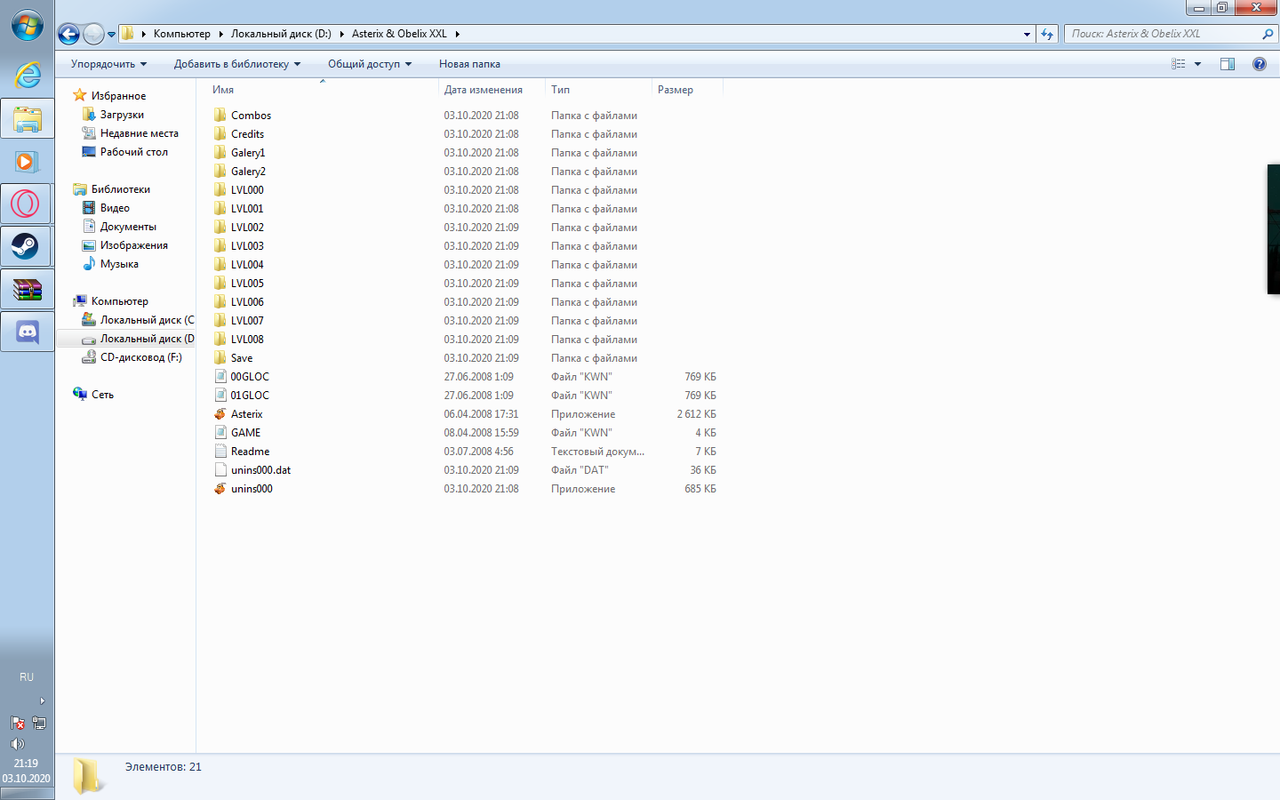Open Steam from the taskbar
This screenshot has height=800, width=1280.
(x=27, y=247)
